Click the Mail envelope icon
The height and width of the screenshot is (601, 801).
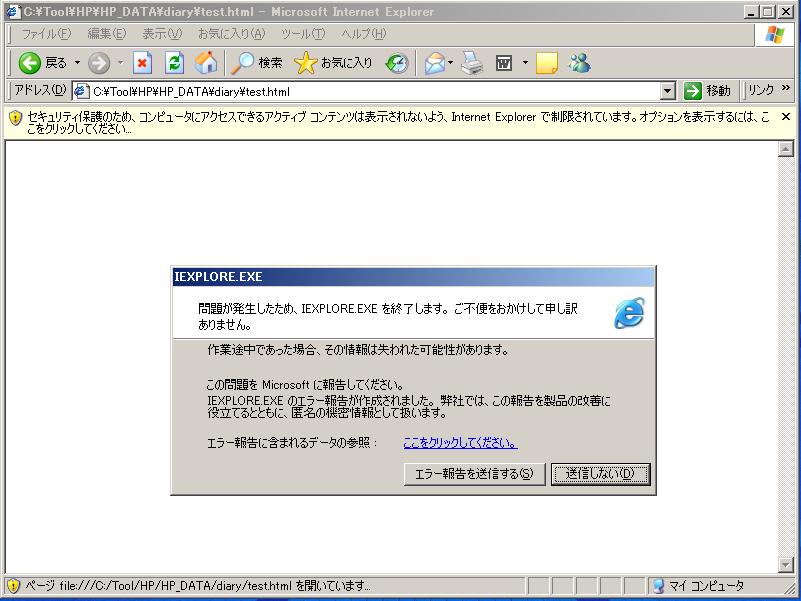(435, 63)
